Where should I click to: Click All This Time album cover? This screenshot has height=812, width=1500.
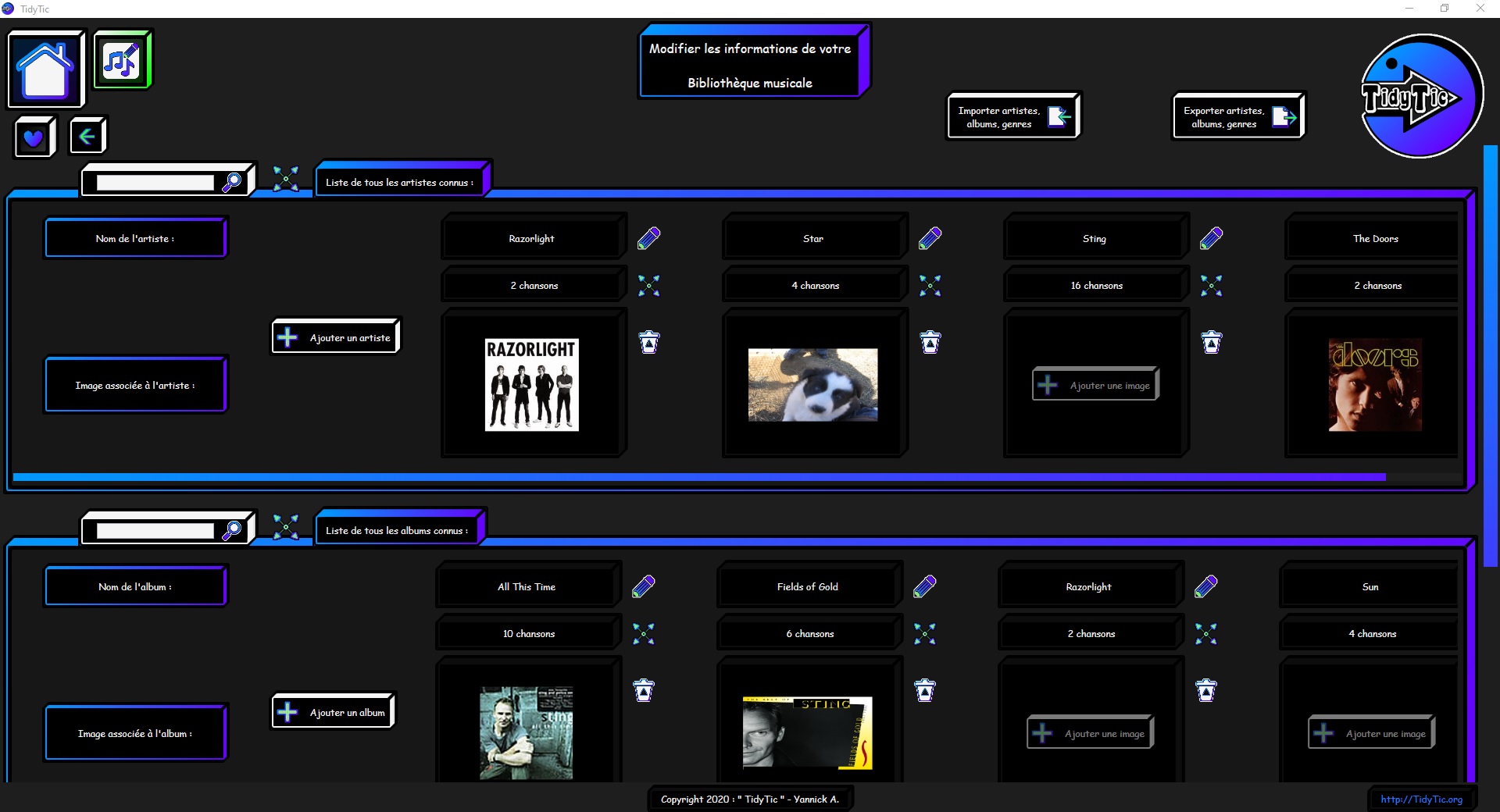coord(527,733)
